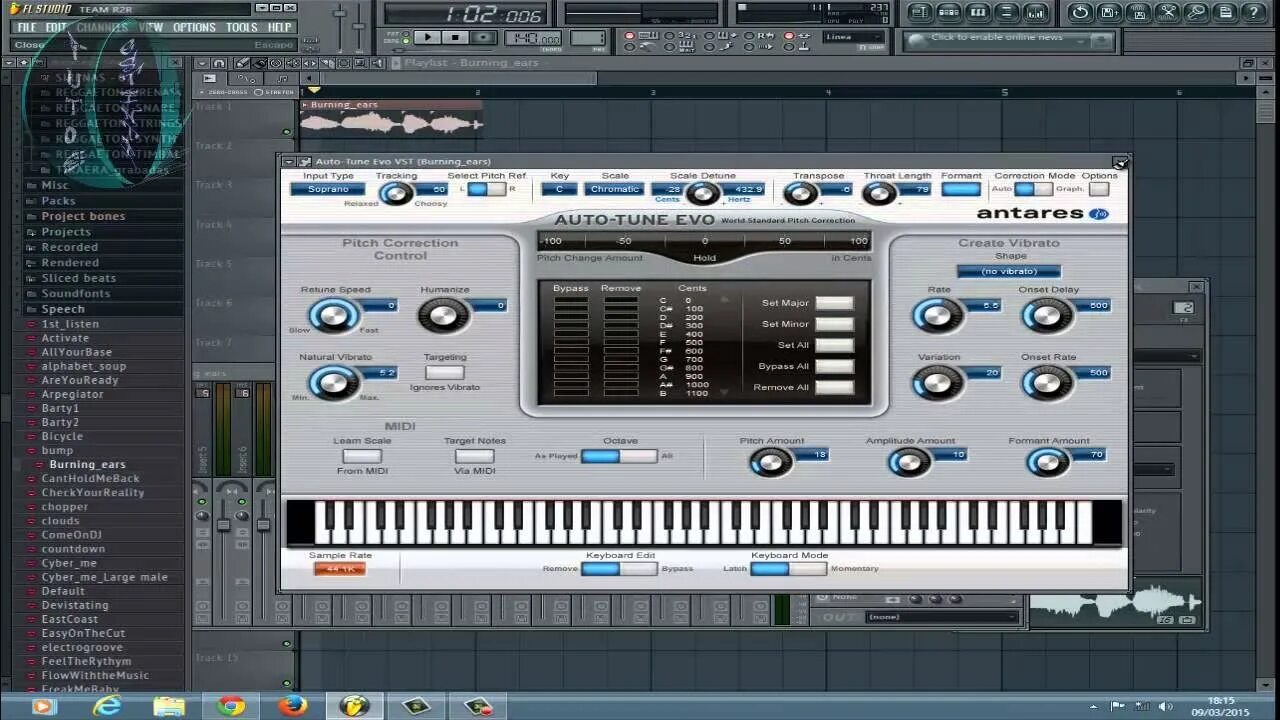The image size is (1280, 720).
Task: Toggle Correction Mode Auto/Graph switch
Action: [x=1034, y=189]
